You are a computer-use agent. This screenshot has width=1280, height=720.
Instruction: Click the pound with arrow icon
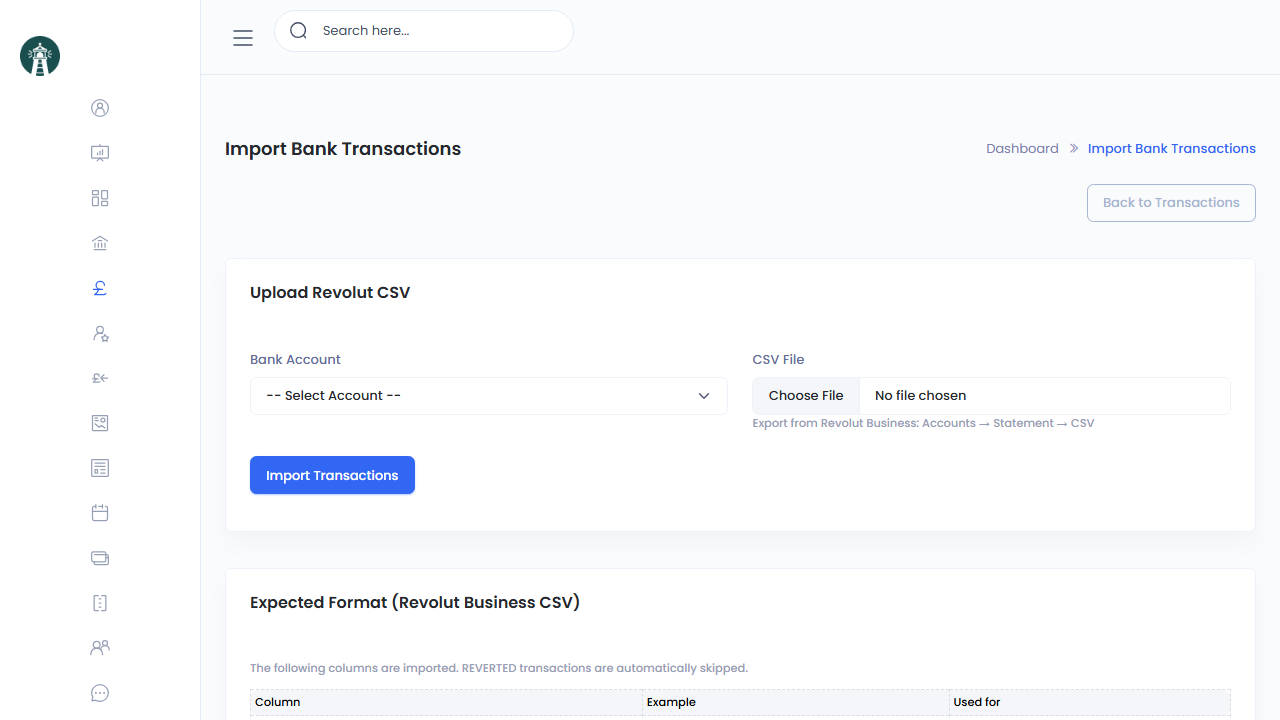(100, 378)
